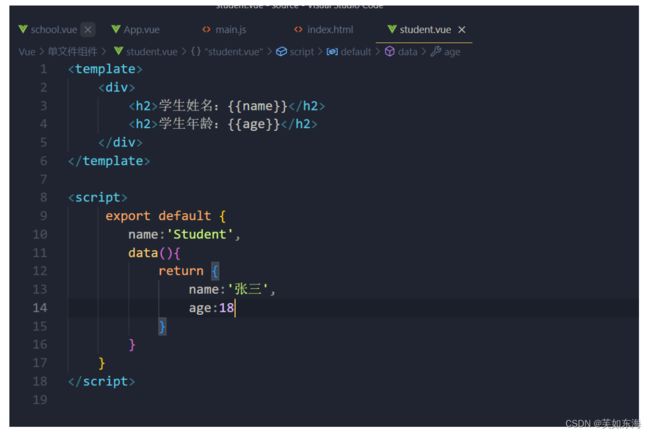Close the student.vue tab
This screenshot has width=650, height=434.
pyautogui.click(x=462, y=30)
